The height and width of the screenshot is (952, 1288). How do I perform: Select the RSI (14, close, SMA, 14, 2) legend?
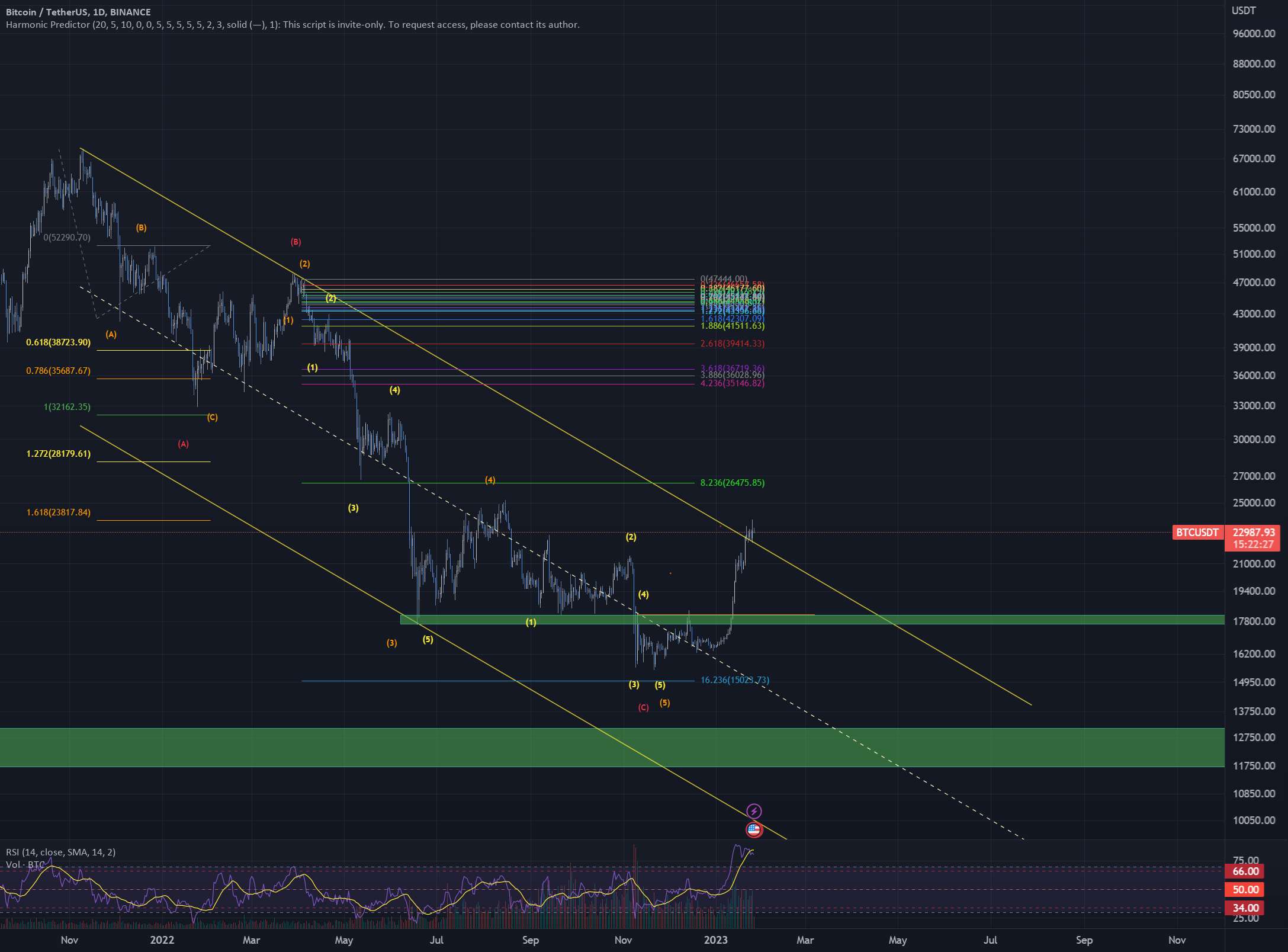click(x=61, y=852)
